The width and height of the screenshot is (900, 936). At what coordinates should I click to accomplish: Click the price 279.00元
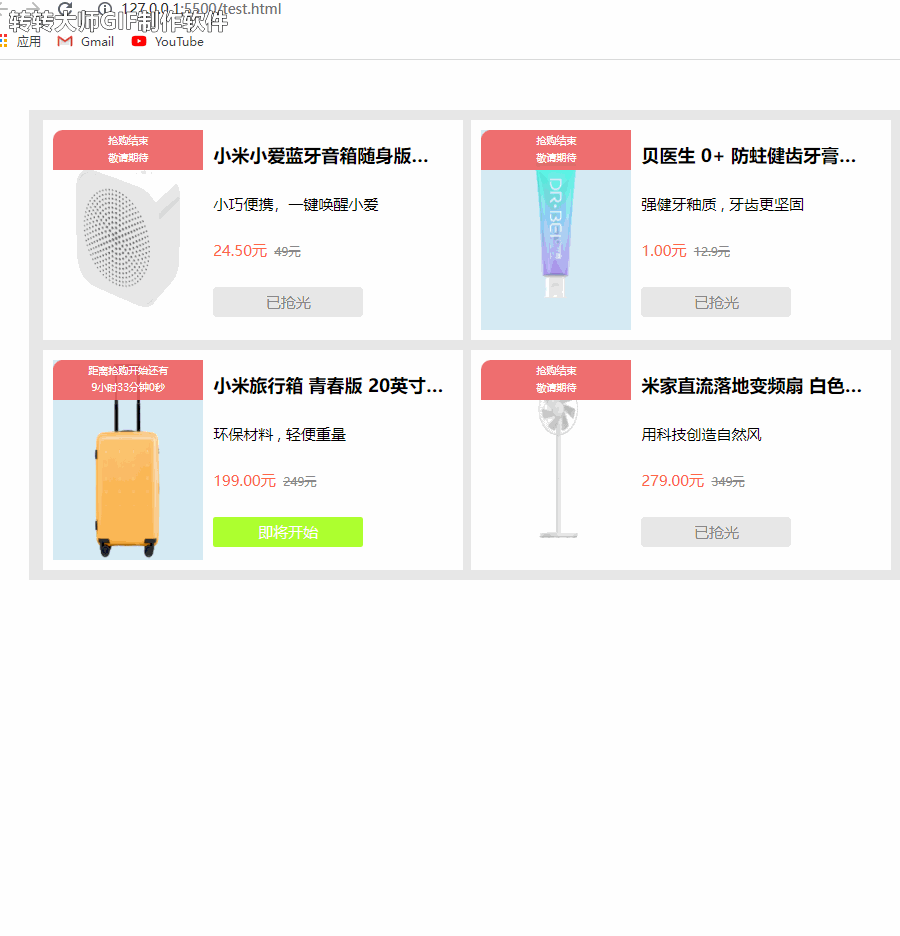coord(673,481)
